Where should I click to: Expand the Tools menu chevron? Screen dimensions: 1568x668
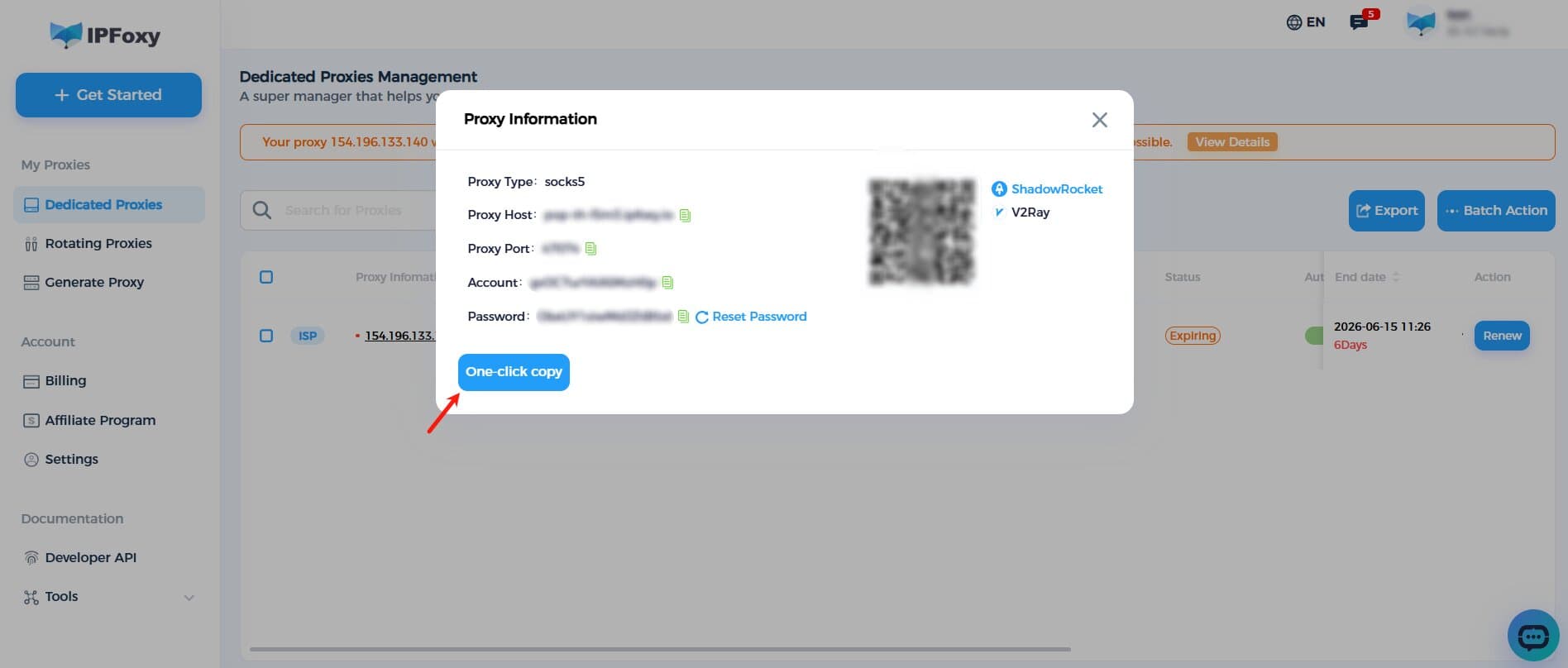pos(189,597)
